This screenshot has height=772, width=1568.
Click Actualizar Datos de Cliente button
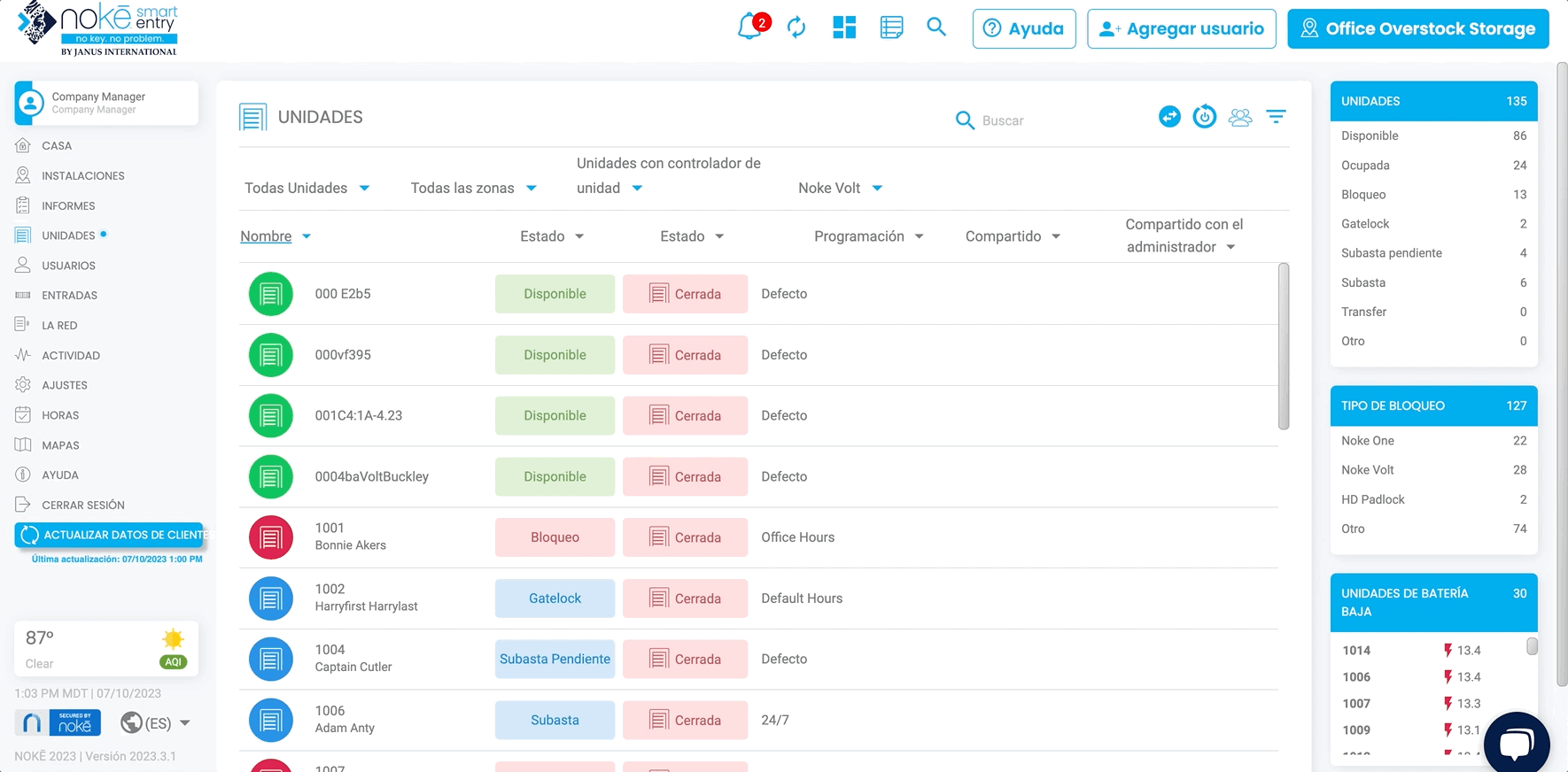[x=109, y=535]
